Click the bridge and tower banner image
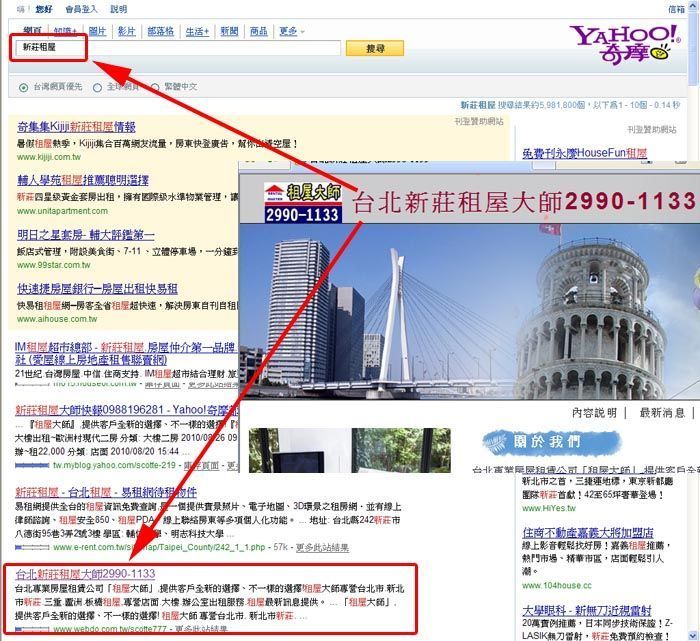700x641 pixels. [x=469, y=312]
